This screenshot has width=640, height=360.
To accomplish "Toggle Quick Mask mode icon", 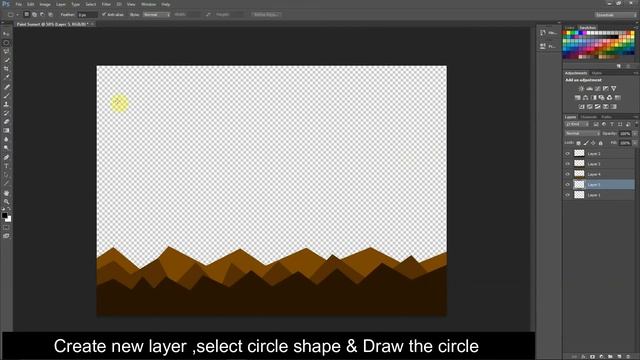I will [6, 228].
